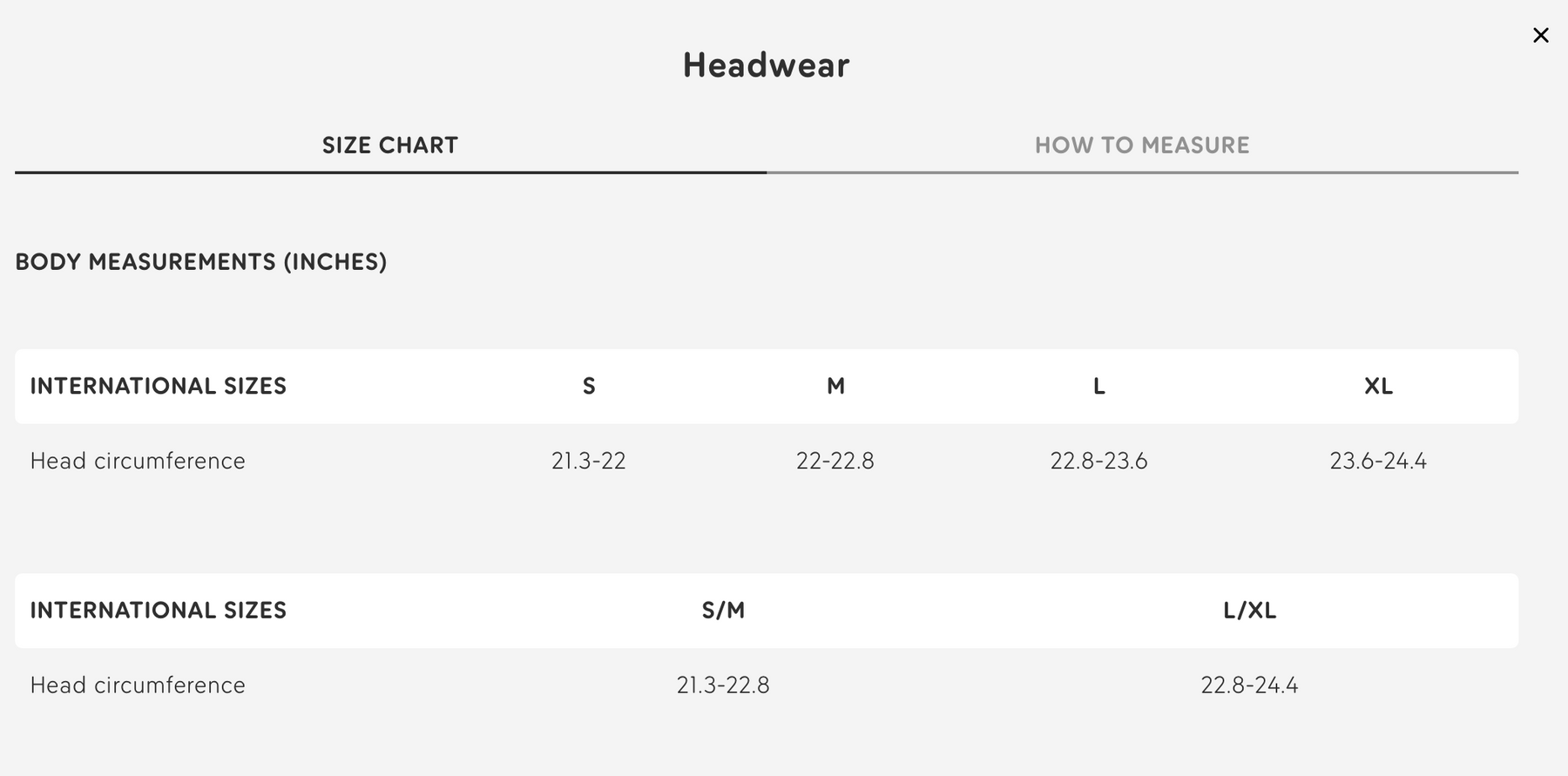The image size is (1568, 776).
Task: Click the Headwear title
Action: coord(766,65)
